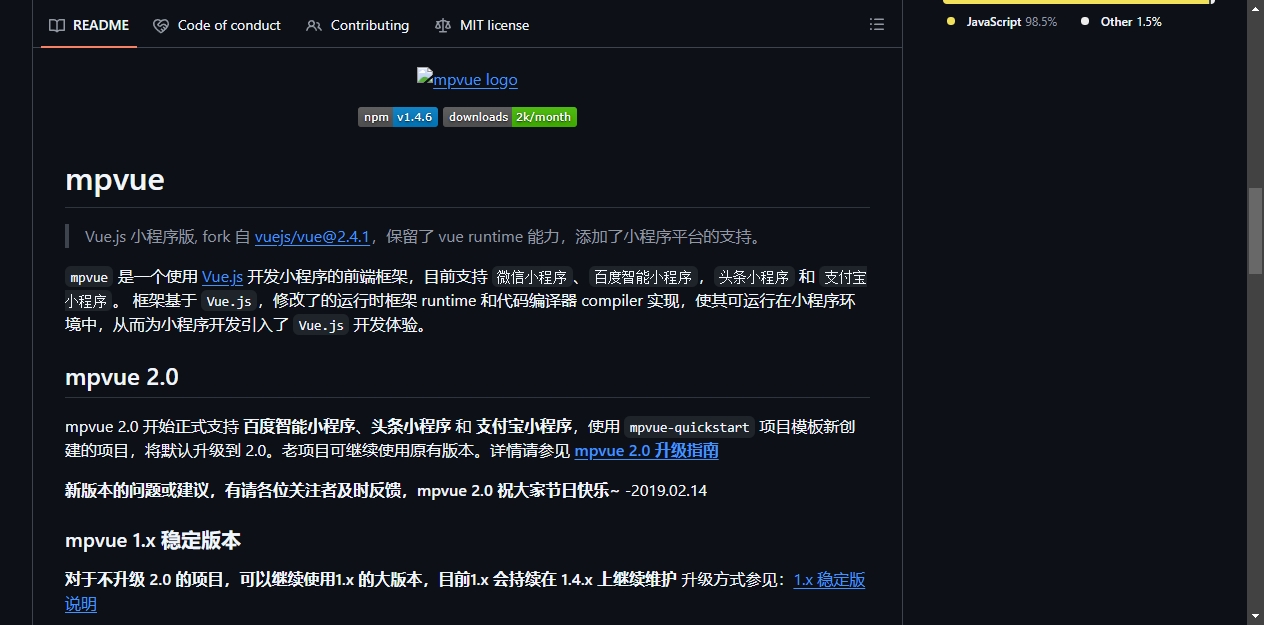Open the README outline list icon
This screenshot has width=1264, height=625.
click(877, 25)
